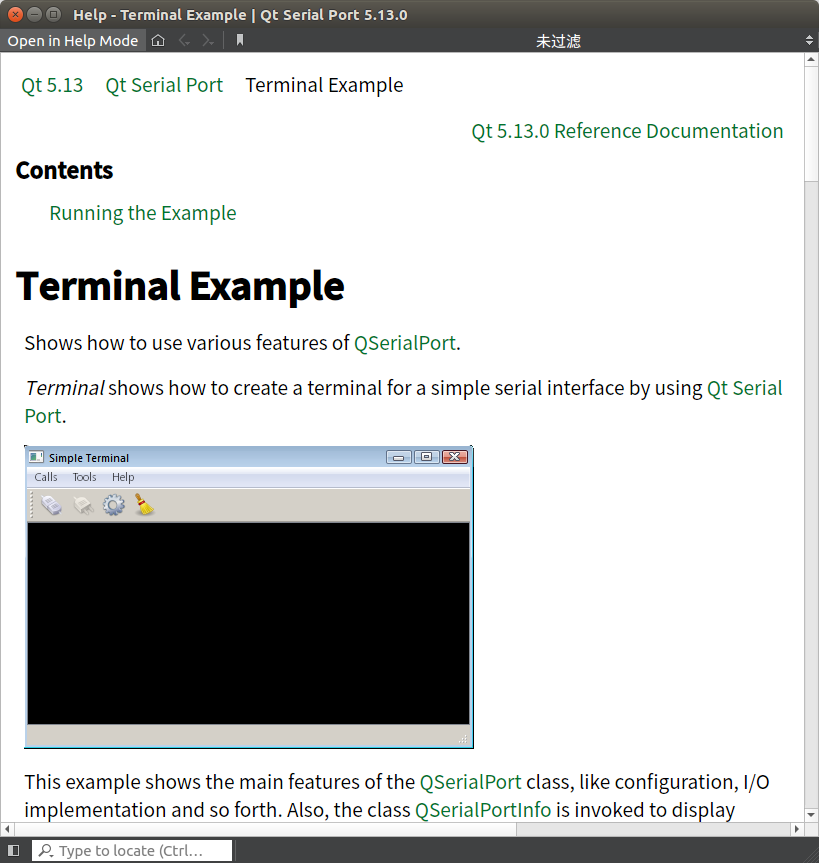The image size is (819, 863).
Task: Click the magnifier icon in the locator
Action: (x=46, y=850)
